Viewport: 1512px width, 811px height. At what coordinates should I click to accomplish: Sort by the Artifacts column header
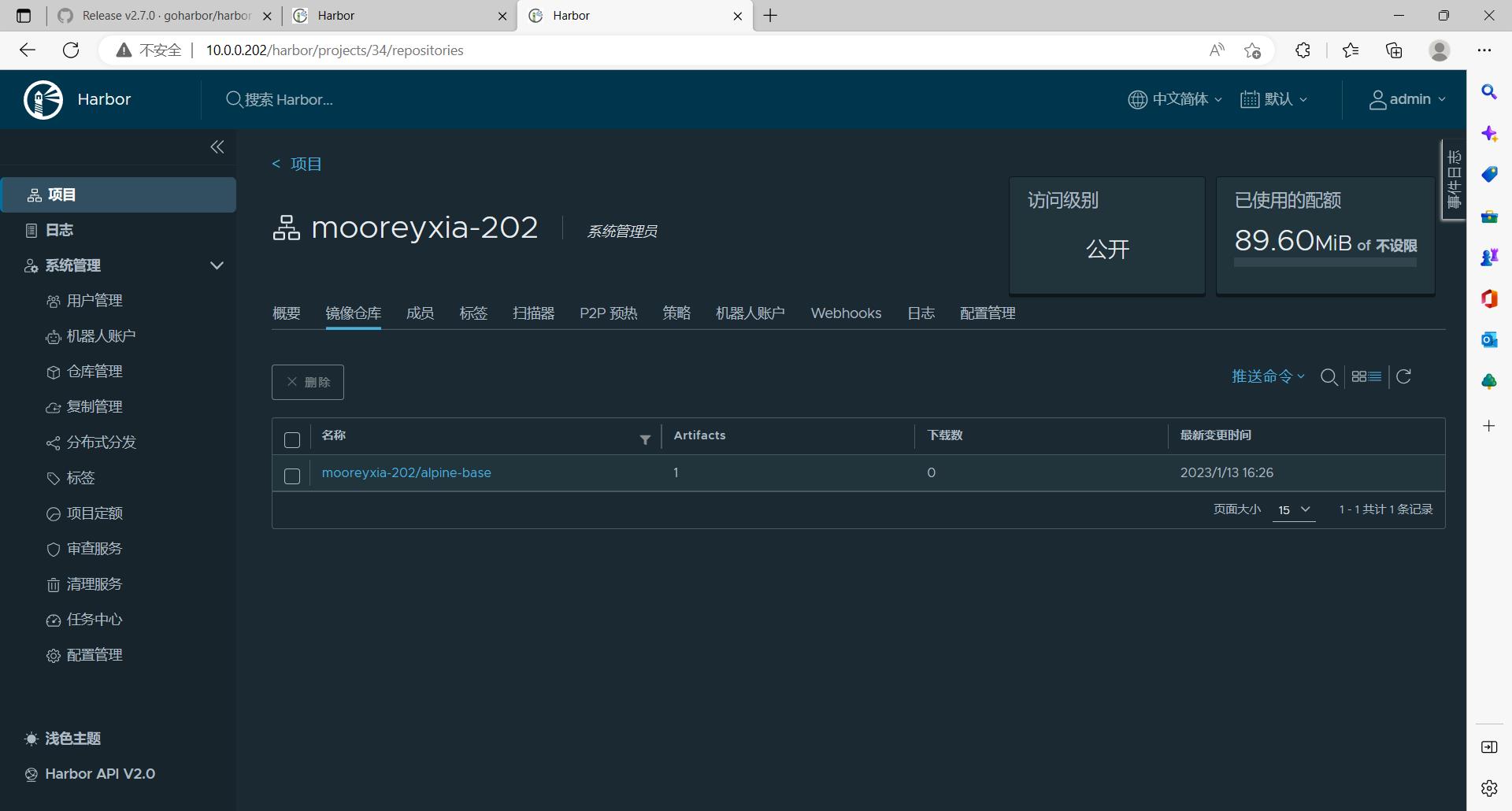point(699,435)
